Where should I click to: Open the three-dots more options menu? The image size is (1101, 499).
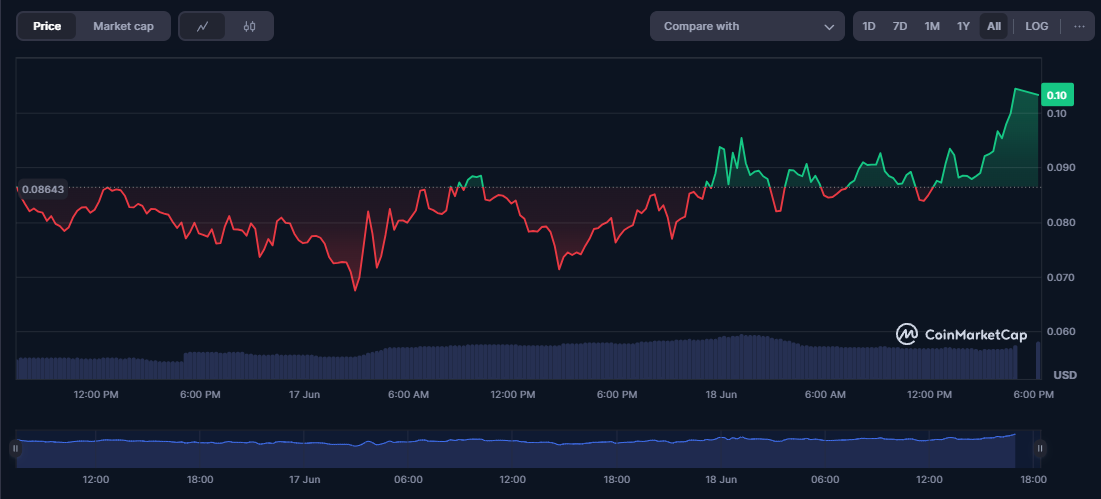point(1079,26)
